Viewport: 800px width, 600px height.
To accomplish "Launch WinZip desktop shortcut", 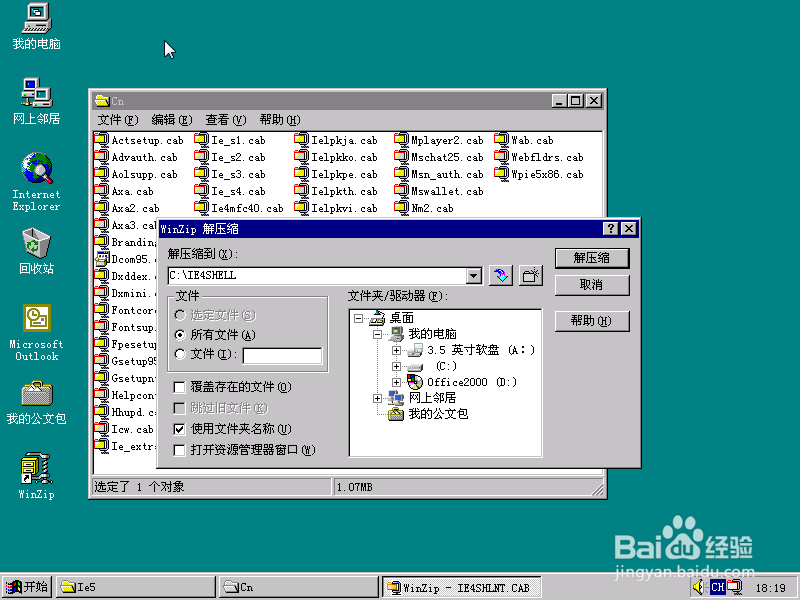I will [37, 476].
